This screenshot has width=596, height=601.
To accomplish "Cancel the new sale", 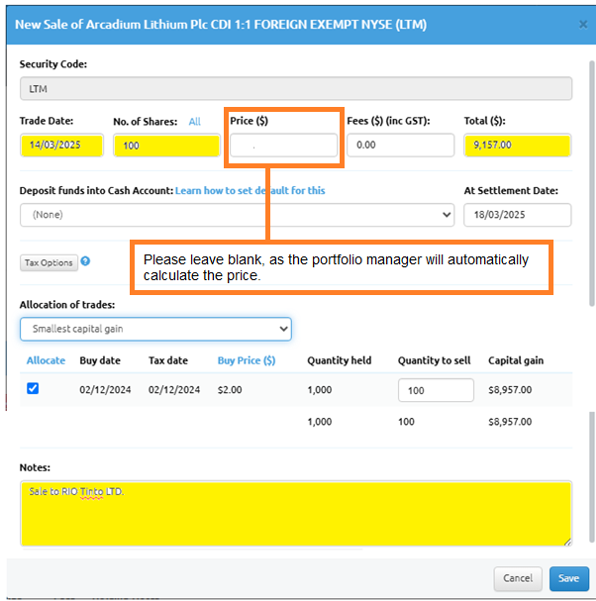I will [518, 578].
